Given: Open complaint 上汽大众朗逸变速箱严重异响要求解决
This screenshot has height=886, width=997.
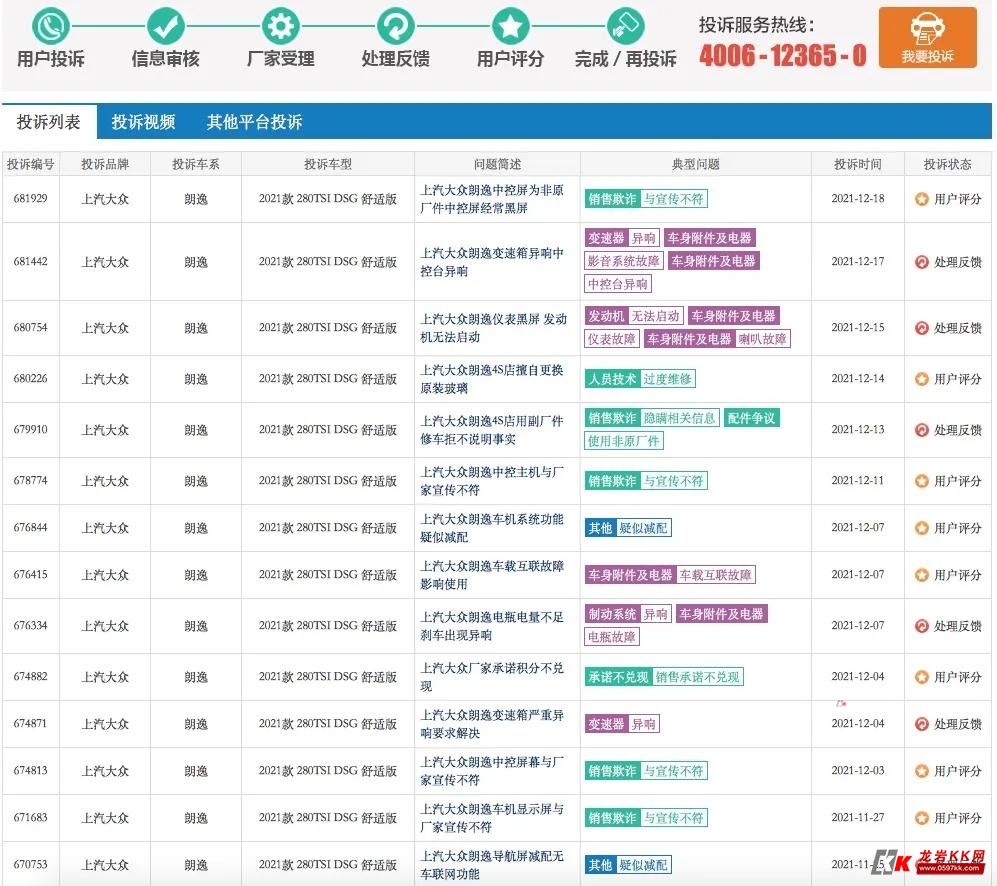Looking at the screenshot, I should [x=492, y=724].
